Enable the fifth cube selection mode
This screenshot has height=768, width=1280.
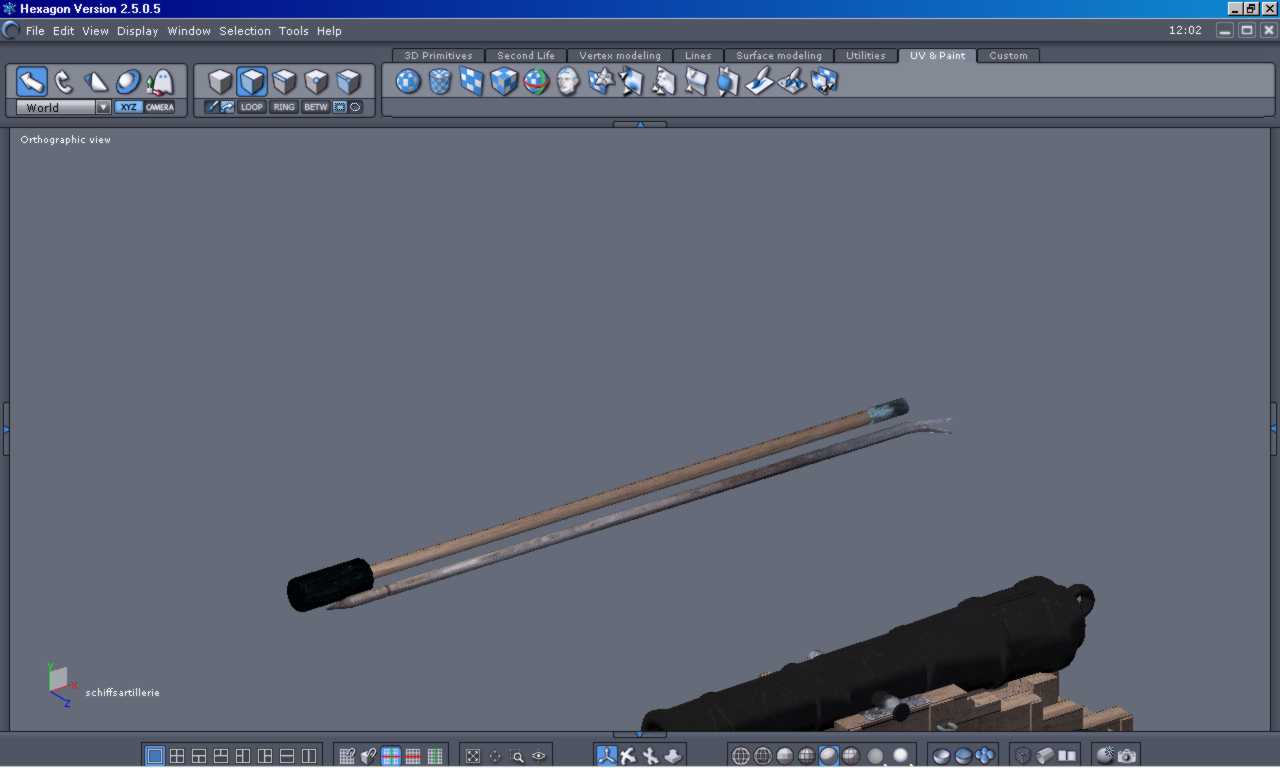(x=348, y=81)
